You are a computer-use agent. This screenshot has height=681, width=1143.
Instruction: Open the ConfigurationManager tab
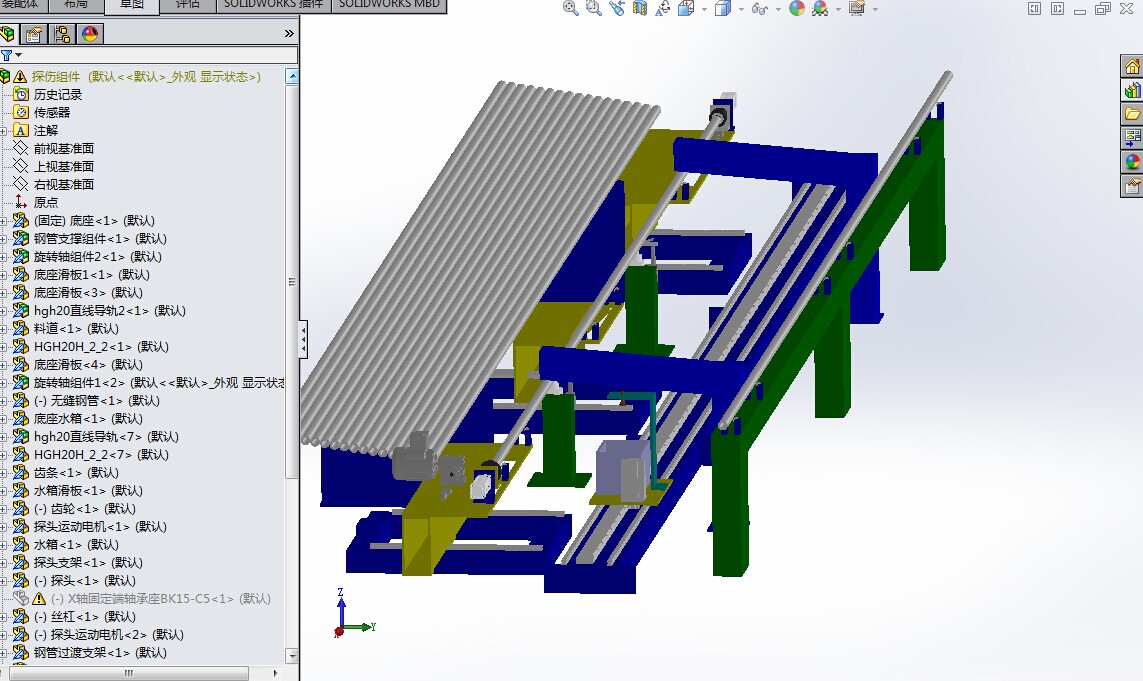[62, 34]
